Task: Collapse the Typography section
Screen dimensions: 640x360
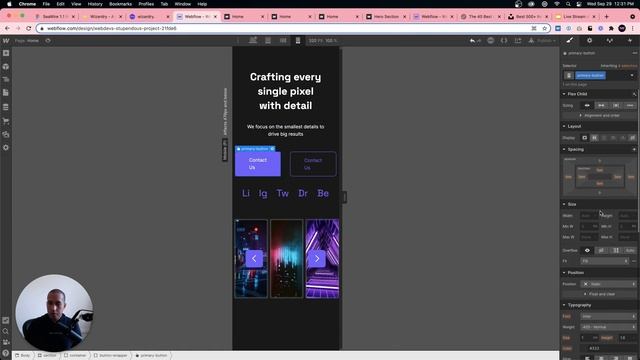Action: point(579,305)
